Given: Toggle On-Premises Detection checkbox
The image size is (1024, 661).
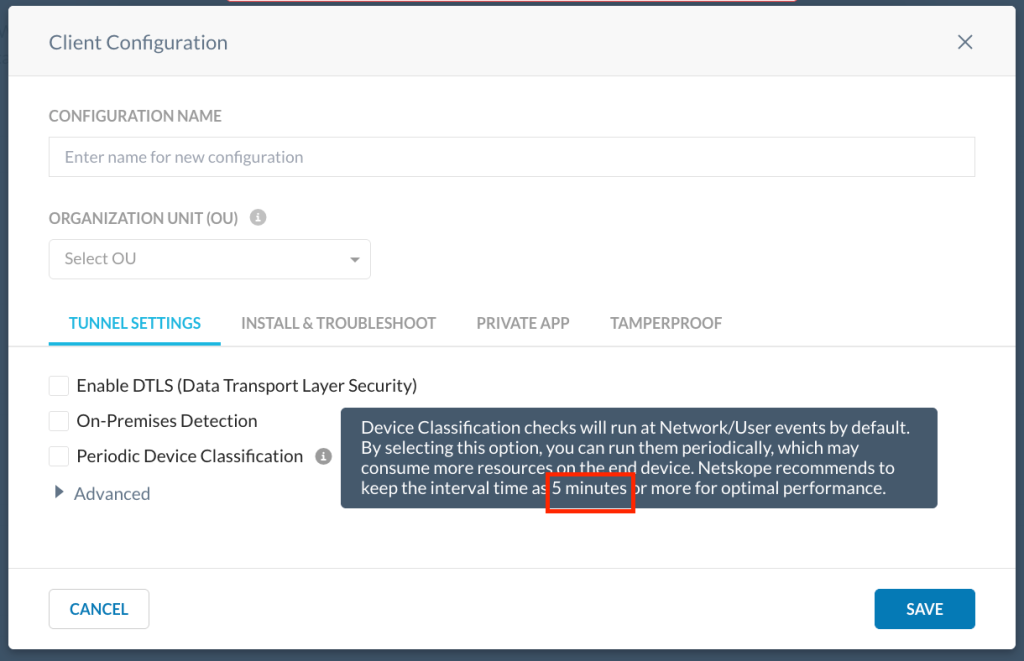Looking at the screenshot, I should tap(59, 421).
